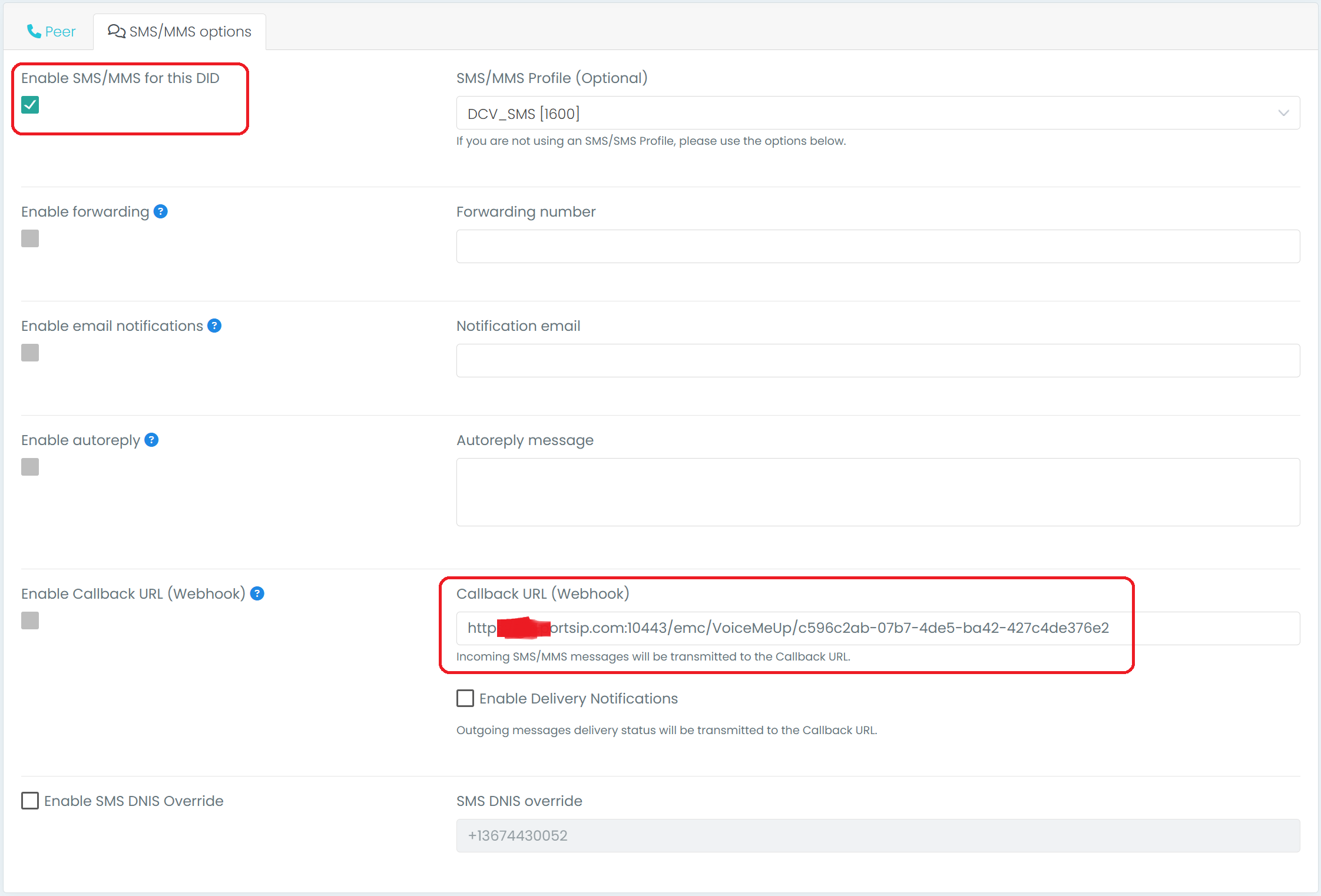Click help icon beside Enable Callback URL
The image size is (1321, 896).
[257, 593]
